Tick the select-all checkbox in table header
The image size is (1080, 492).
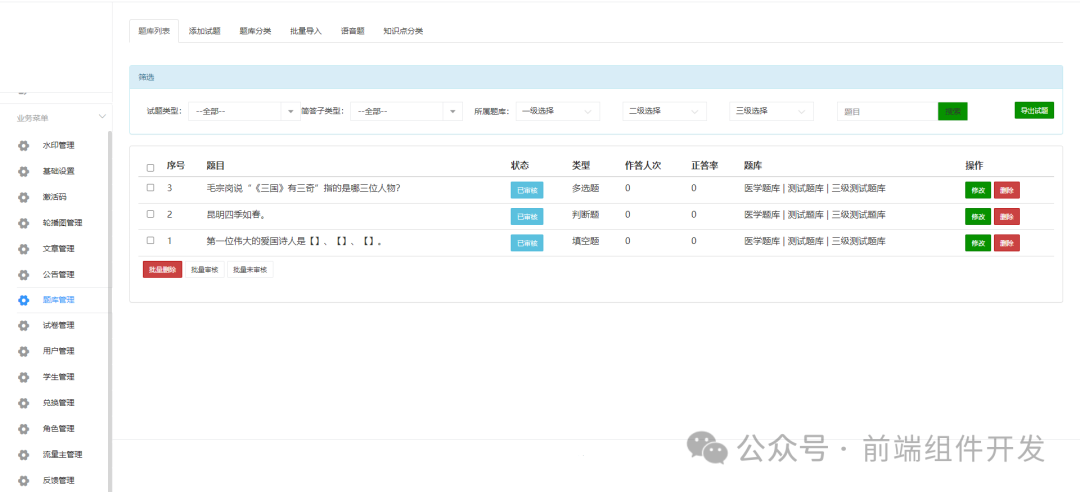[150, 167]
